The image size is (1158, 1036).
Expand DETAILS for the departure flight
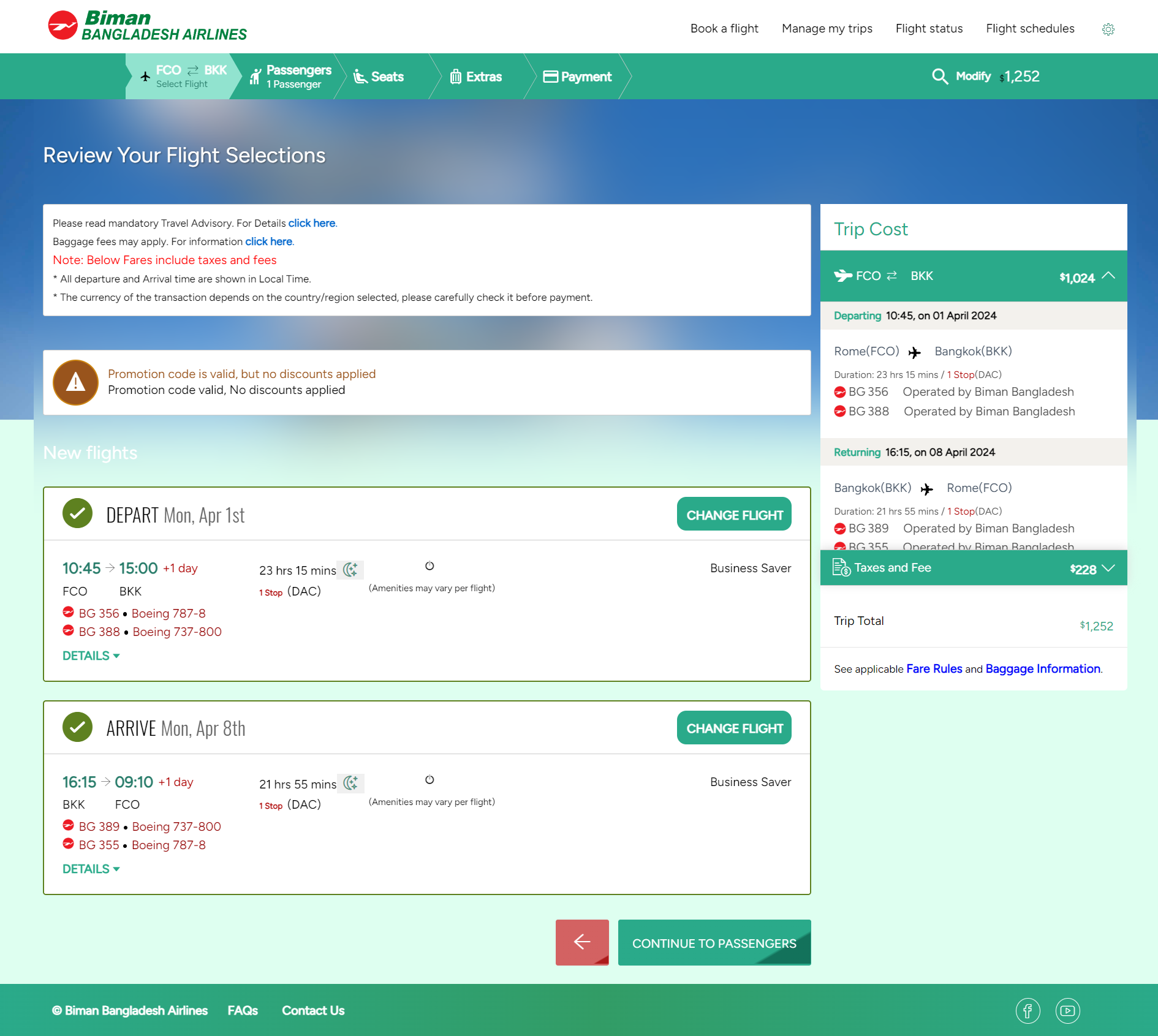(90, 655)
